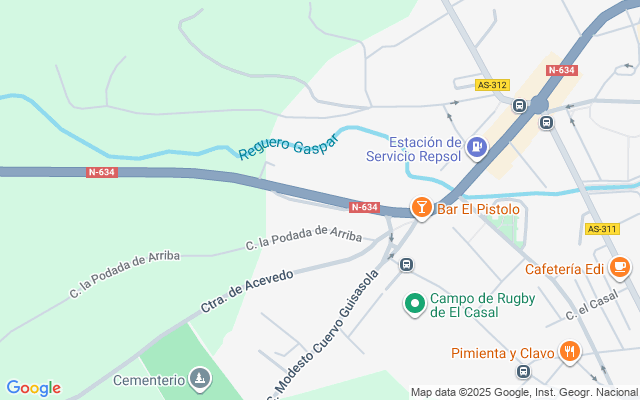This screenshot has width=640, height=400.
Task: Click the Reguero Gaspar stream label
Action: coord(289,146)
